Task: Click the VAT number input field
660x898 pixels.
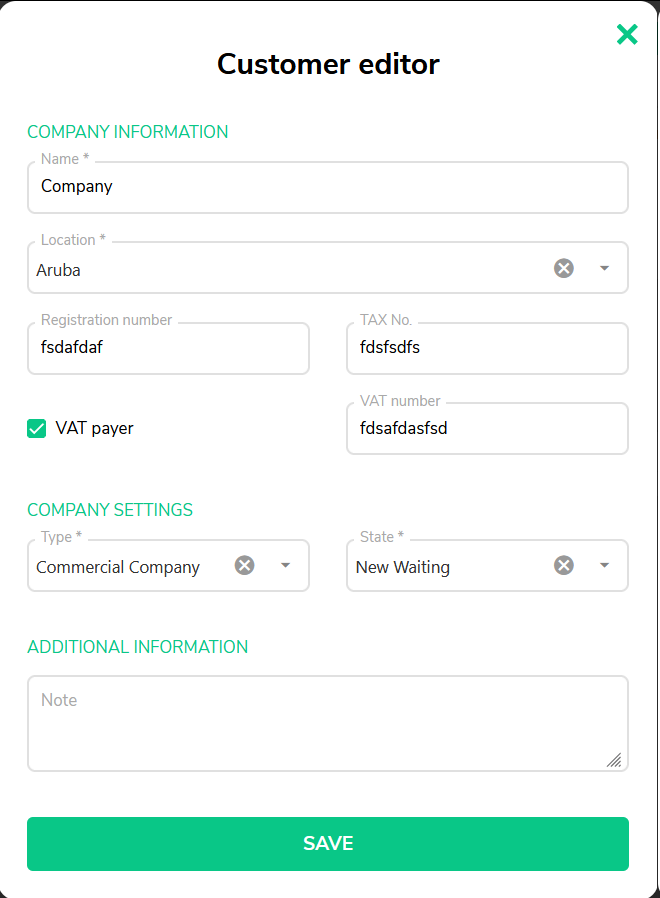Action: 488,428
